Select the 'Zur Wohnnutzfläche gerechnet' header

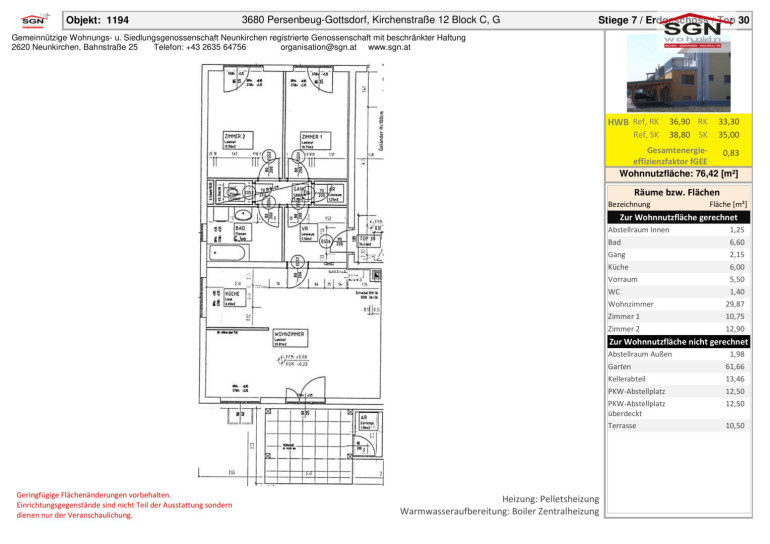[x=678, y=217]
